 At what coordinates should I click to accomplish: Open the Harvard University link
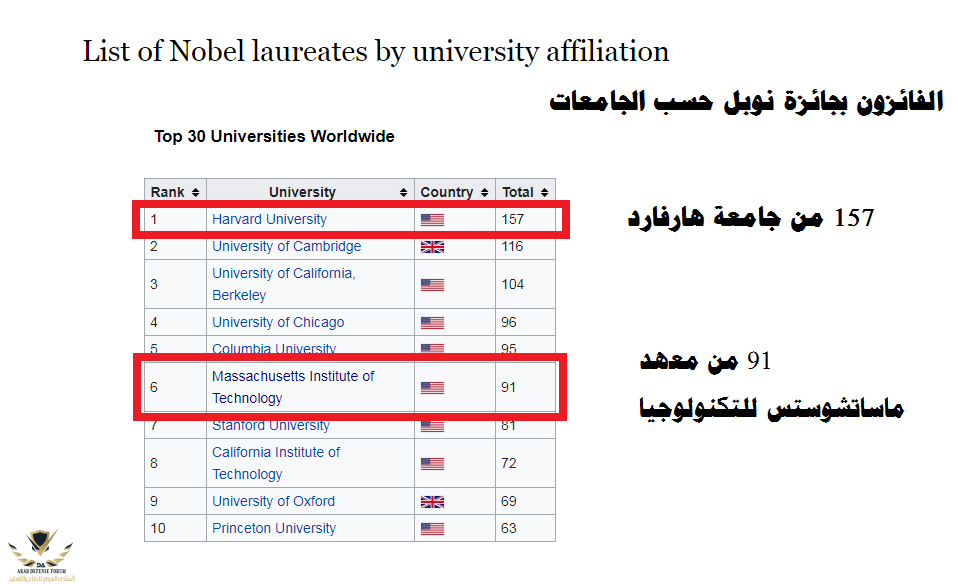click(269, 219)
